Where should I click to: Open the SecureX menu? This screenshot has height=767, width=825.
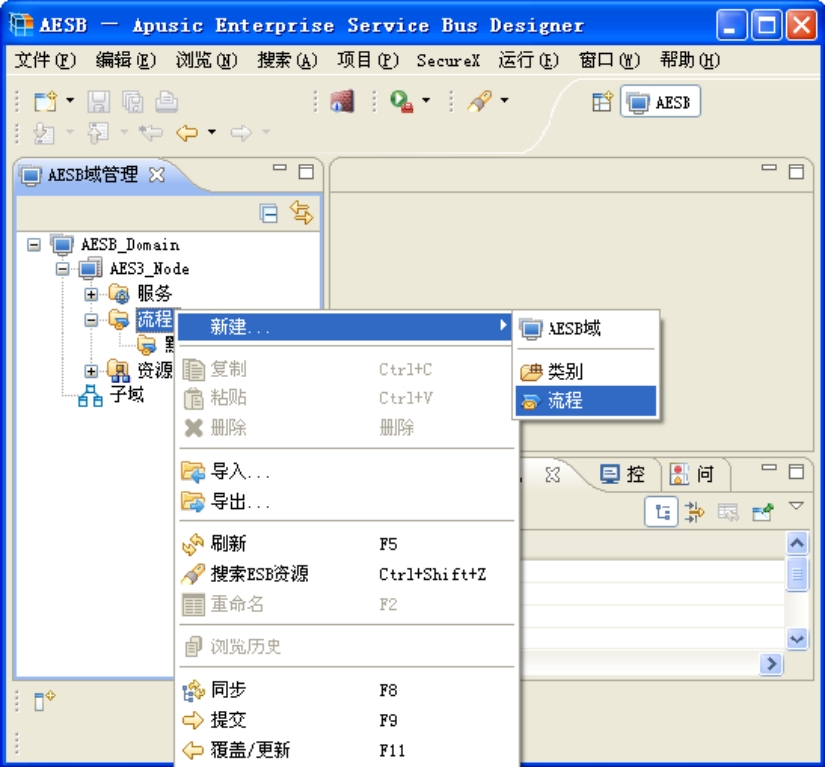tap(448, 60)
